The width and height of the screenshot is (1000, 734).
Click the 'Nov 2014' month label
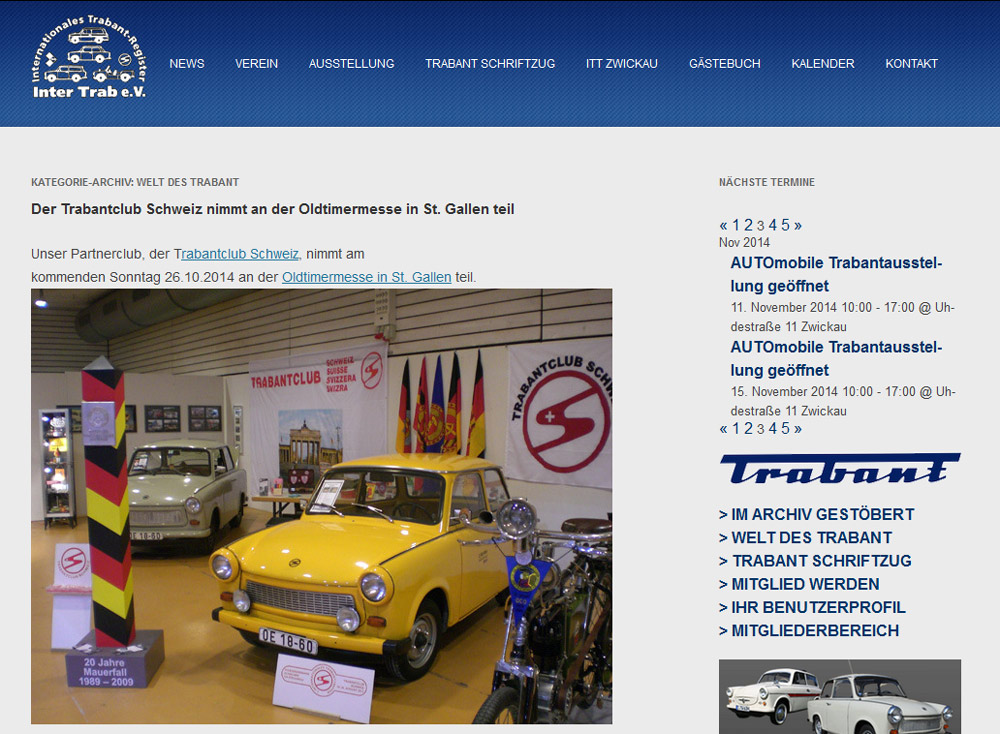coord(744,242)
